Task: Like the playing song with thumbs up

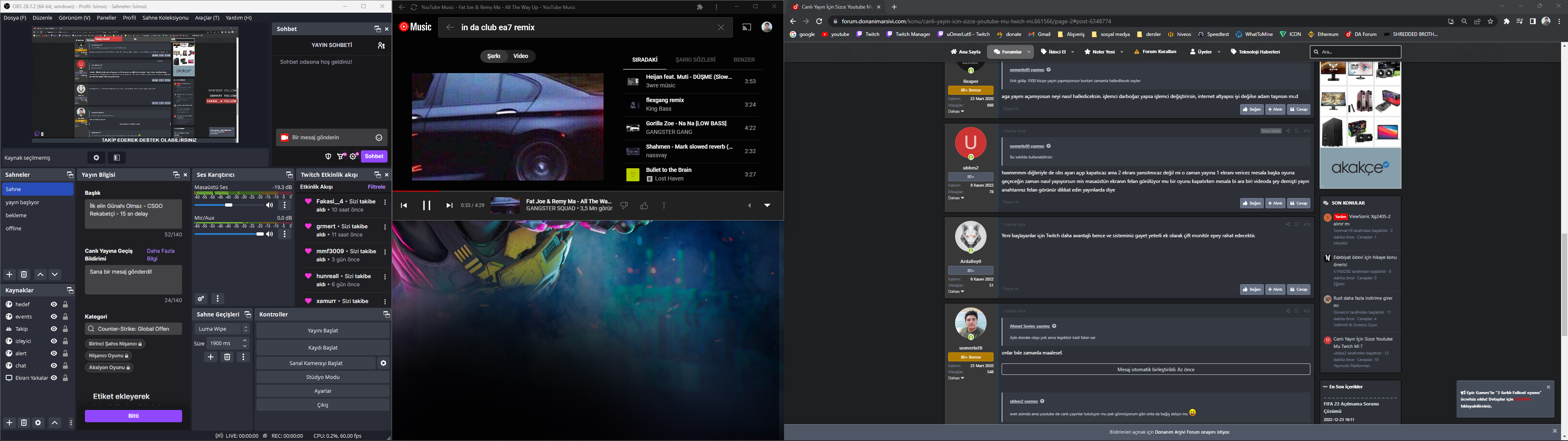Action: click(644, 206)
